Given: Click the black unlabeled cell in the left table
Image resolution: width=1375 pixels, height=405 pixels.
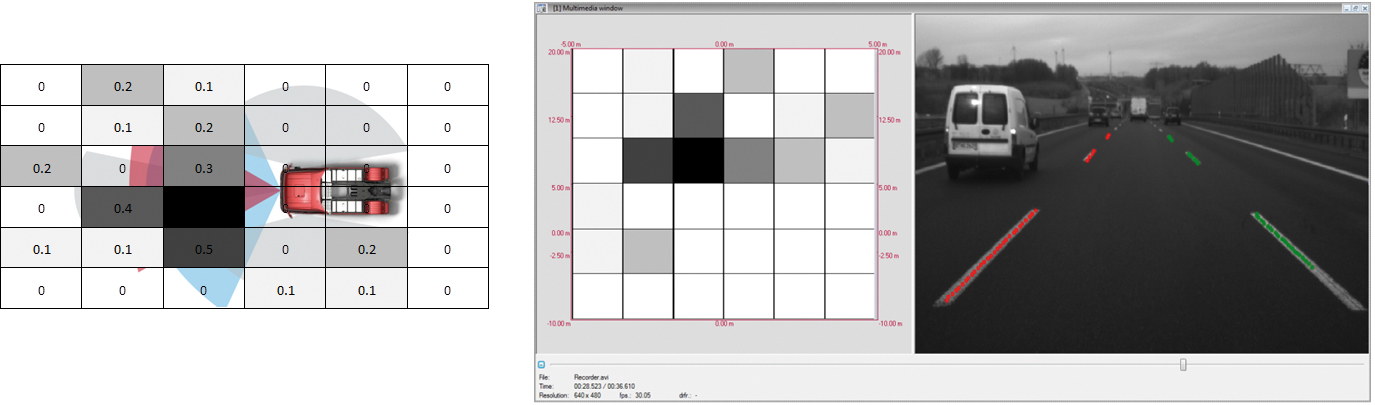Looking at the screenshot, I should 203,208.
